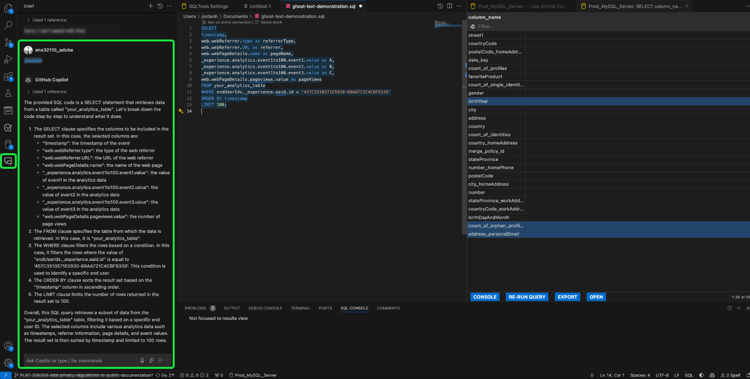
Task: Open the Testing beaker view
Action: tap(8, 93)
